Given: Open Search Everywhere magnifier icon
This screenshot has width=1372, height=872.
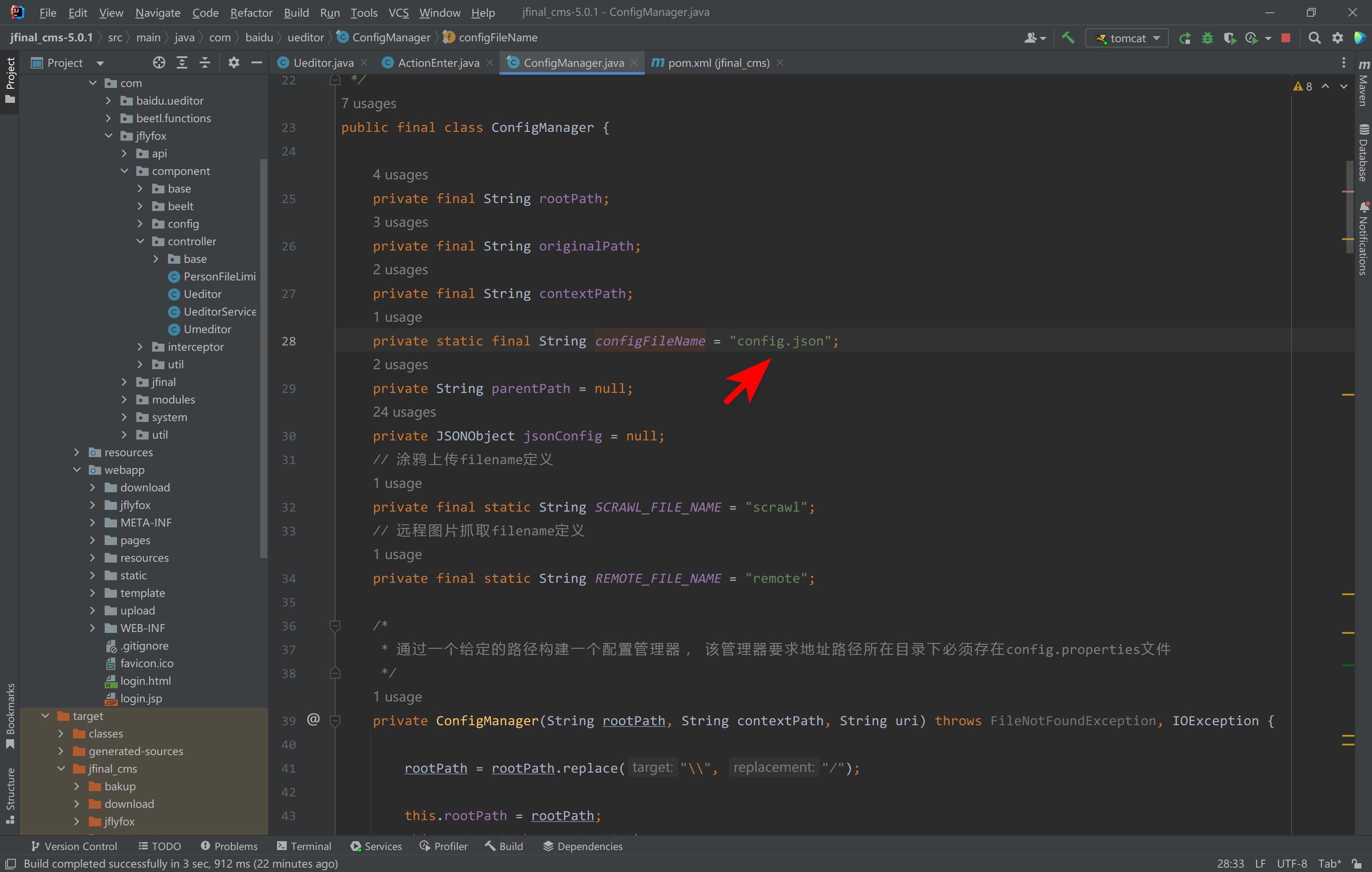Looking at the screenshot, I should tap(1314, 38).
